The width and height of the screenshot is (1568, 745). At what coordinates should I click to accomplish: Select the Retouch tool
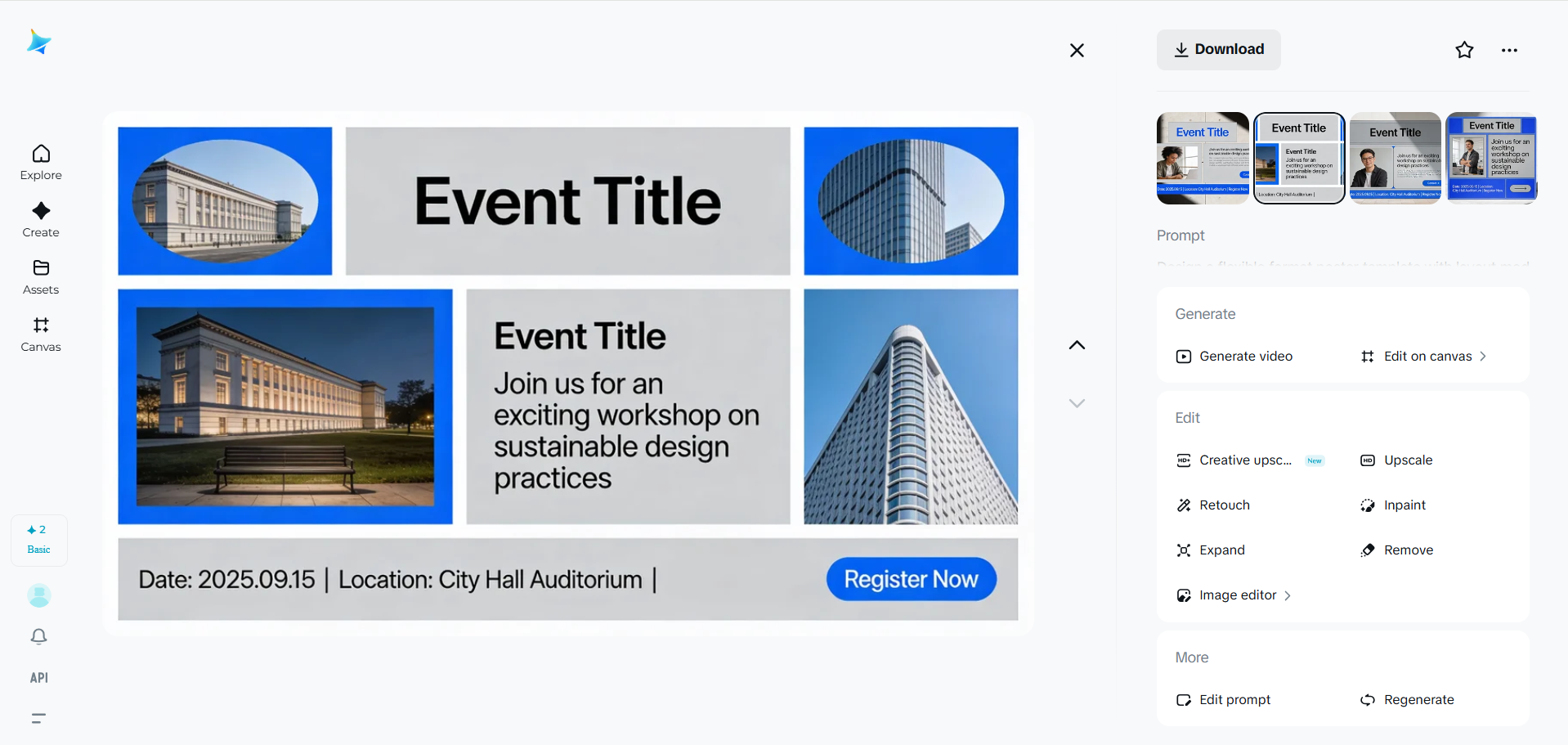click(x=1223, y=505)
